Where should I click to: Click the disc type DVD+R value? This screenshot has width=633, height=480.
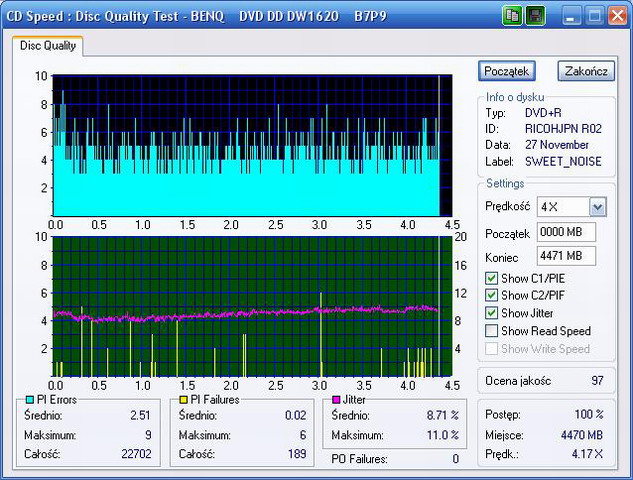click(543, 113)
